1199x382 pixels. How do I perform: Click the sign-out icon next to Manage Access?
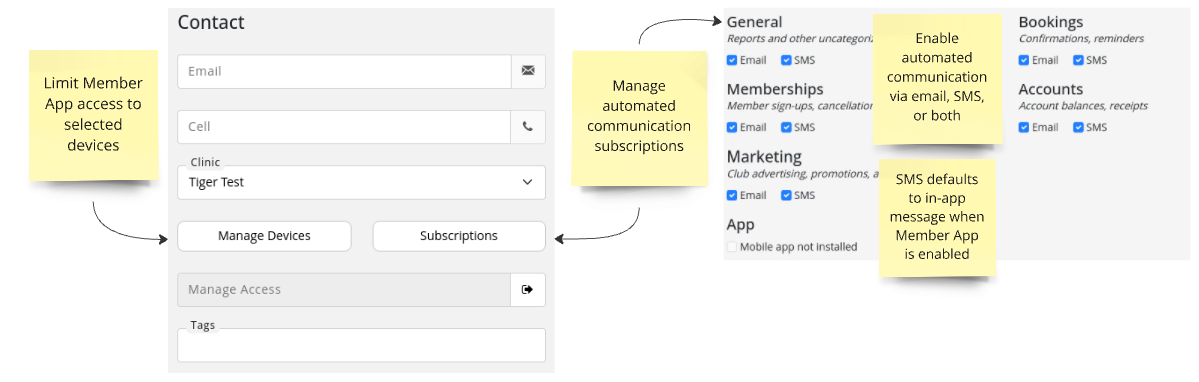tap(528, 290)
